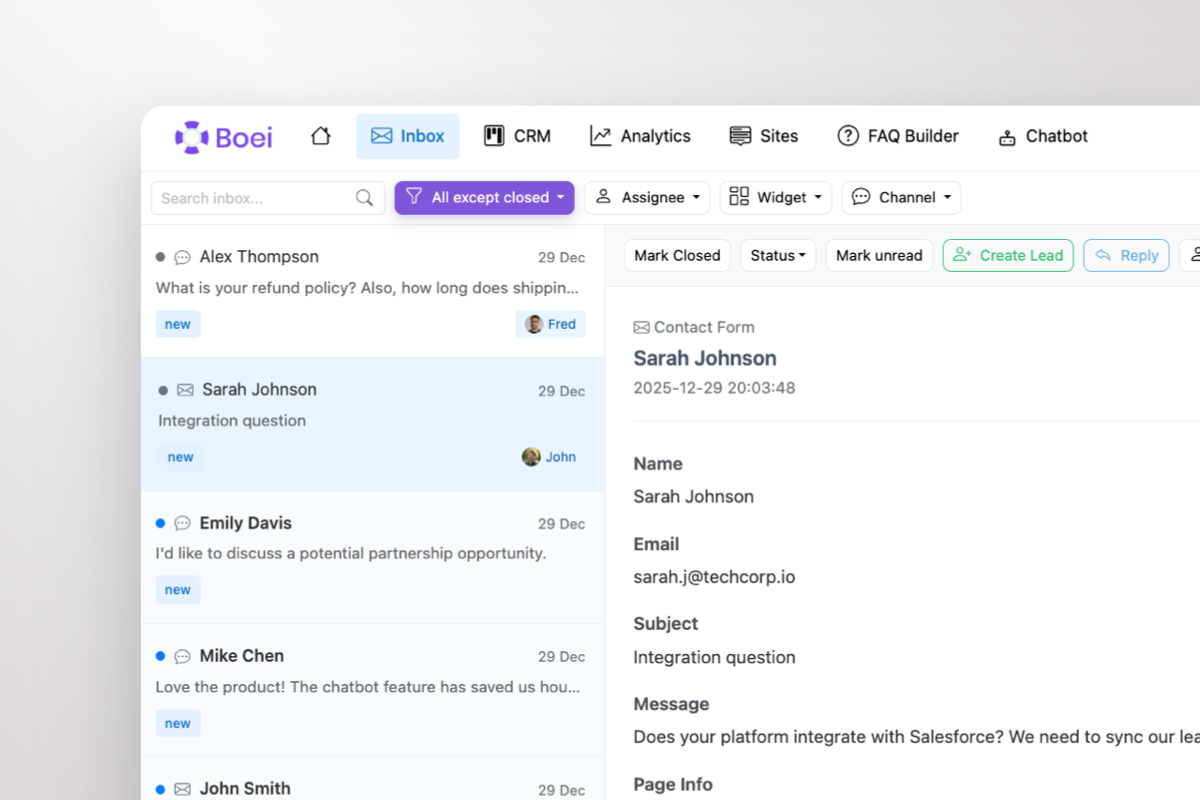Viewport: 1200px width, 800px height.
Task: Click the Mark Closed button
Action: pos(677,255)
